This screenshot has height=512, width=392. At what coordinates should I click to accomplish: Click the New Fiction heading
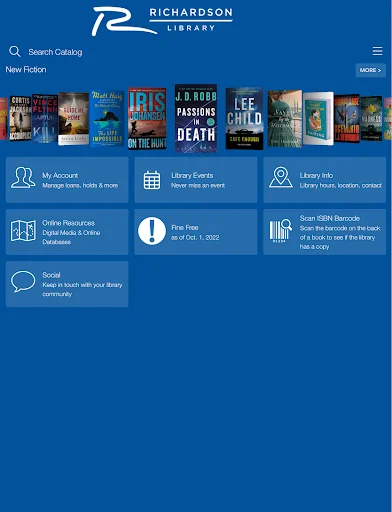click(26, 70)
